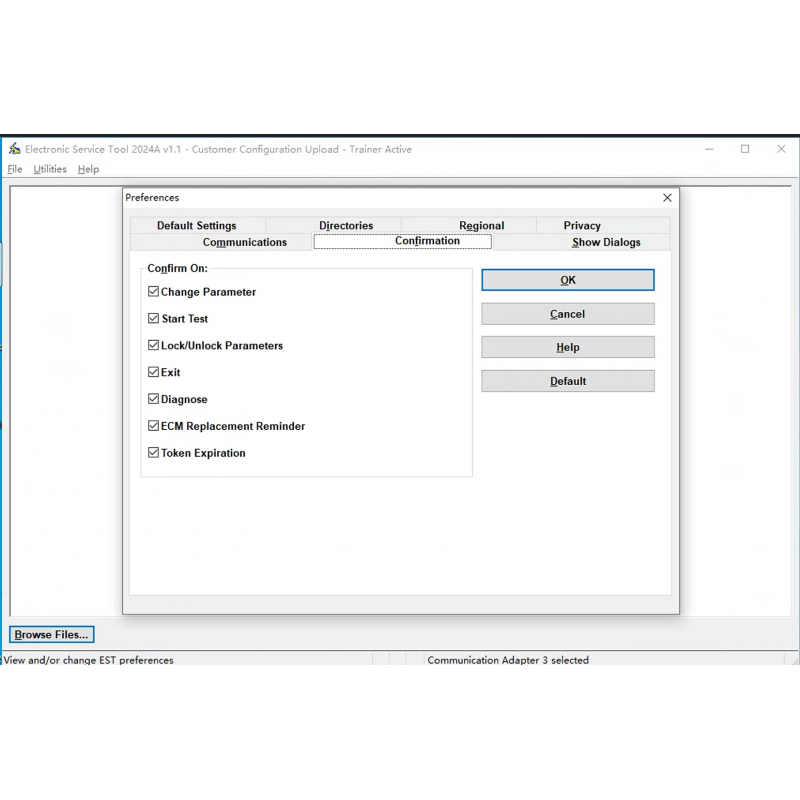This screenshot has height=800, width=800.
Task: Select the Communications tab
Action: coord(246,242)
